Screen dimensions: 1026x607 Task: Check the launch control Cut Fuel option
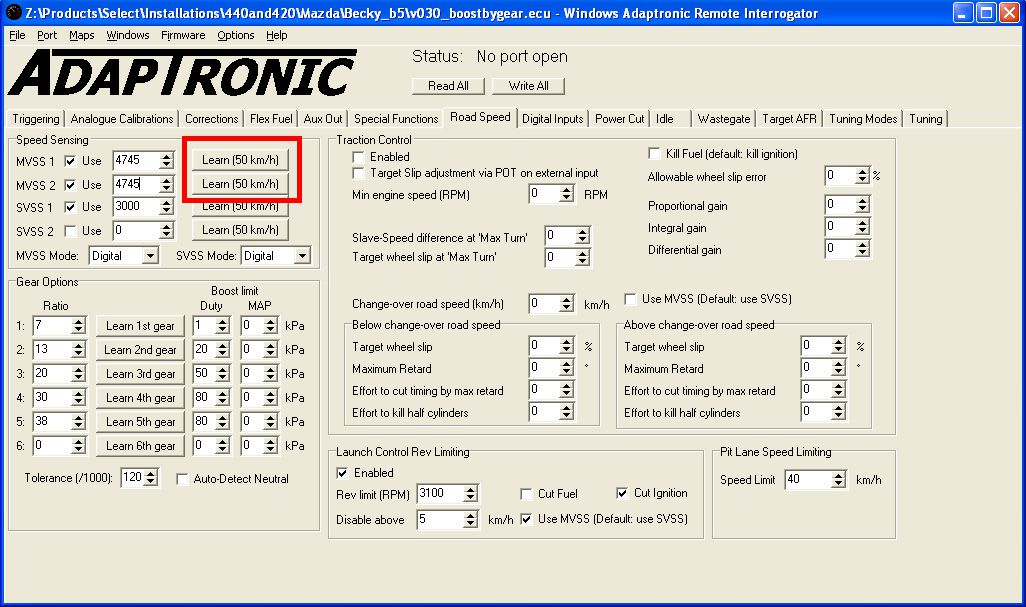pos(526,494)
